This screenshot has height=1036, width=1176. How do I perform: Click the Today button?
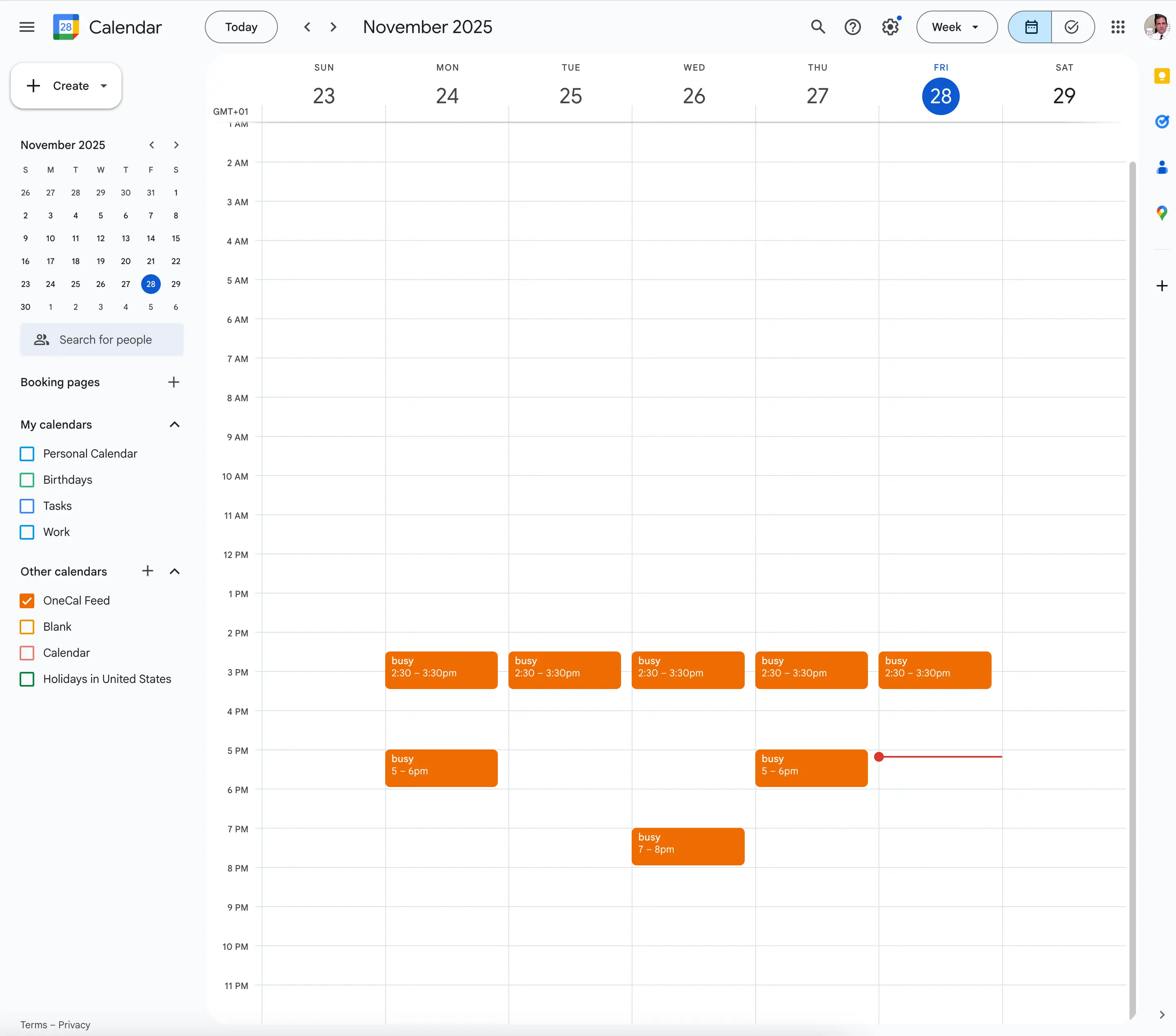241,27
